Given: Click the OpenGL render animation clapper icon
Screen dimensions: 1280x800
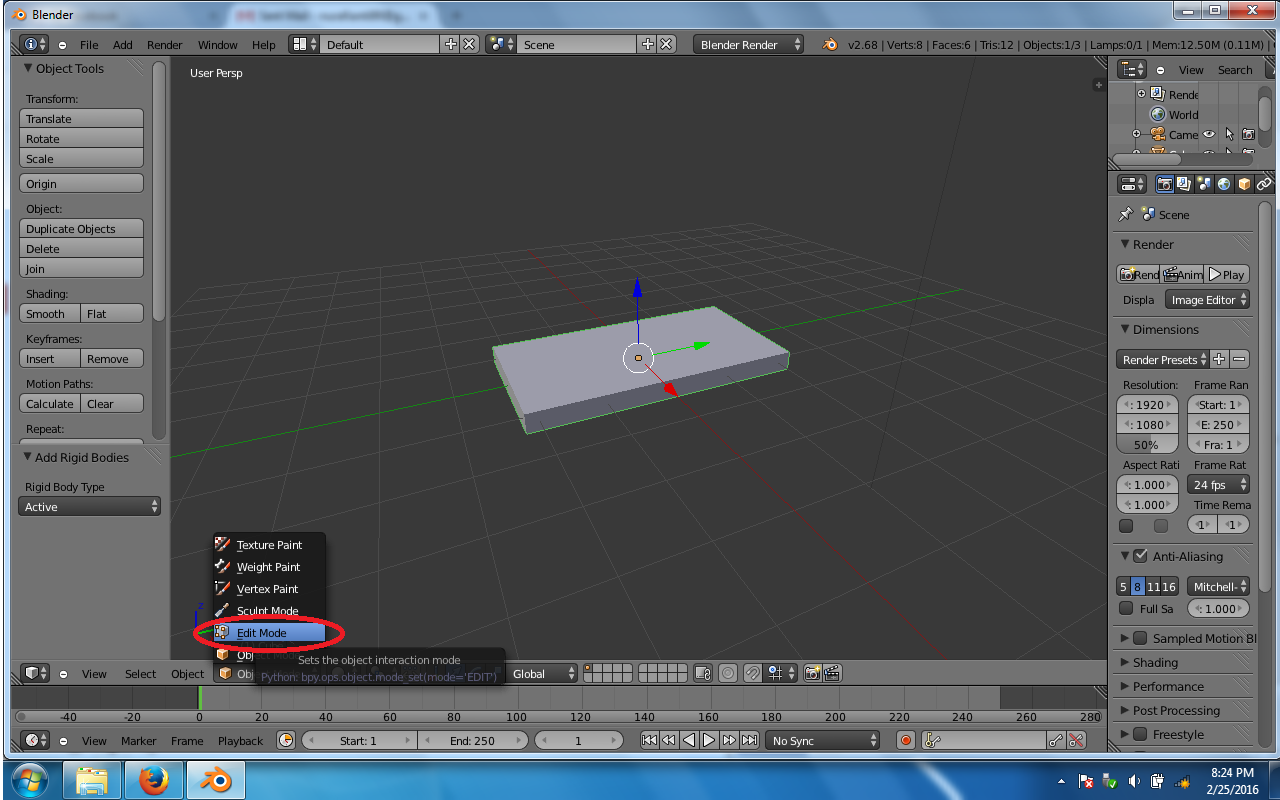Looking at the screenshot, I should coord(831,673).
